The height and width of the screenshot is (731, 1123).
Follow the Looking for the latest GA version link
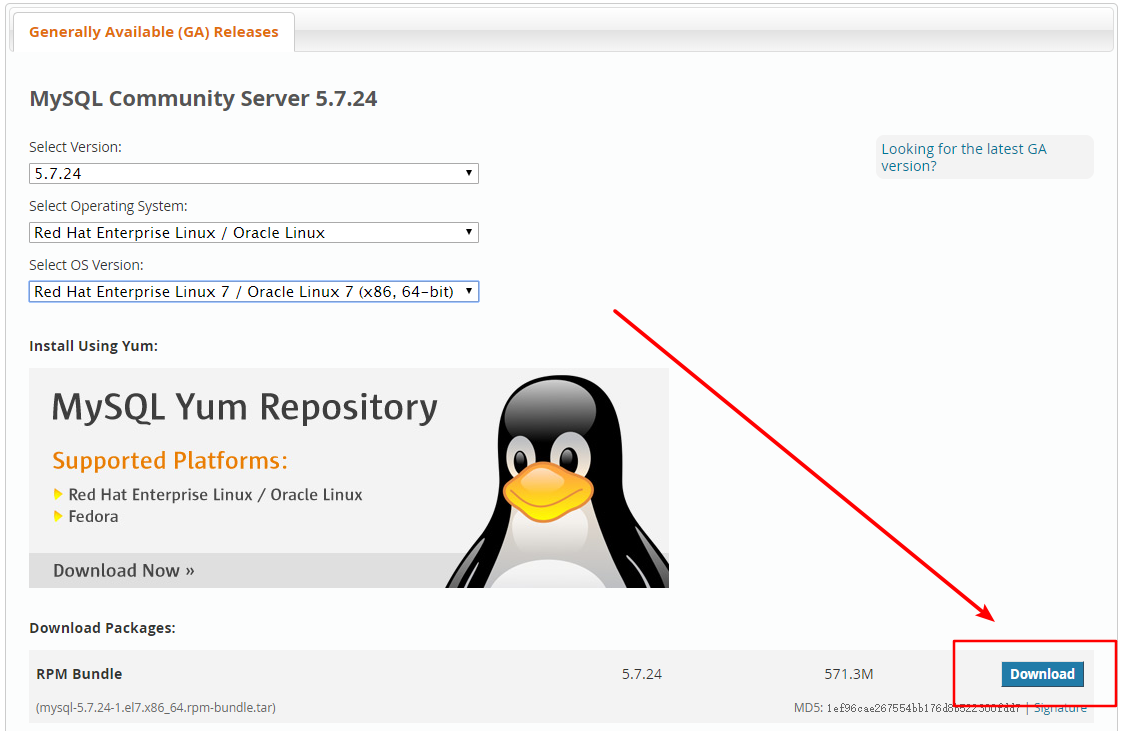[x=963, y=158]
